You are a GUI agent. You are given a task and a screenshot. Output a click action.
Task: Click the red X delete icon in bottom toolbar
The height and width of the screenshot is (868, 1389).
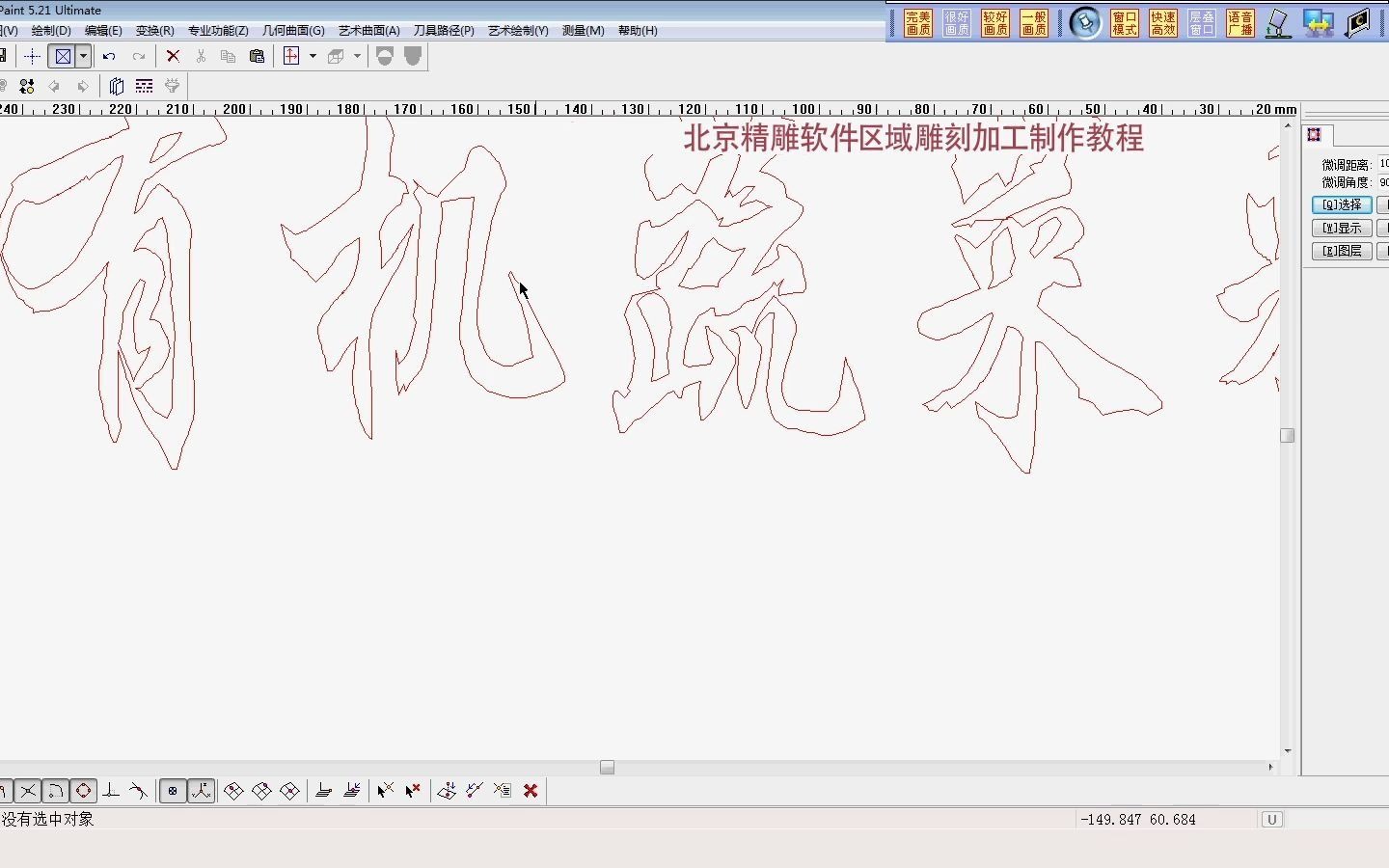click(x=531, y=791)
